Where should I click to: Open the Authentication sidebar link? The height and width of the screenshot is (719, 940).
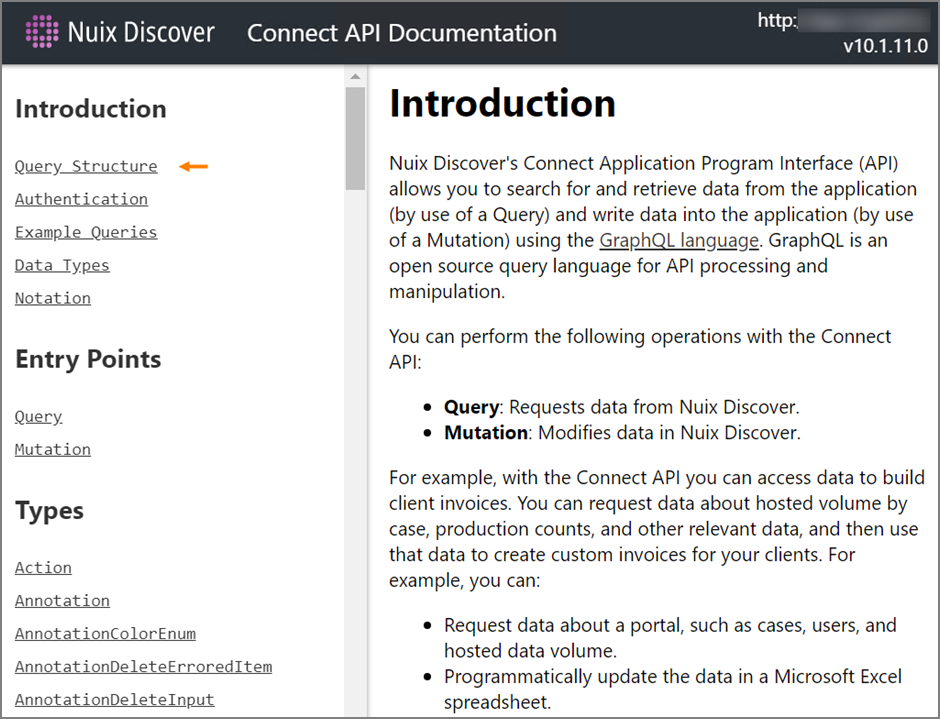(81, 199)
